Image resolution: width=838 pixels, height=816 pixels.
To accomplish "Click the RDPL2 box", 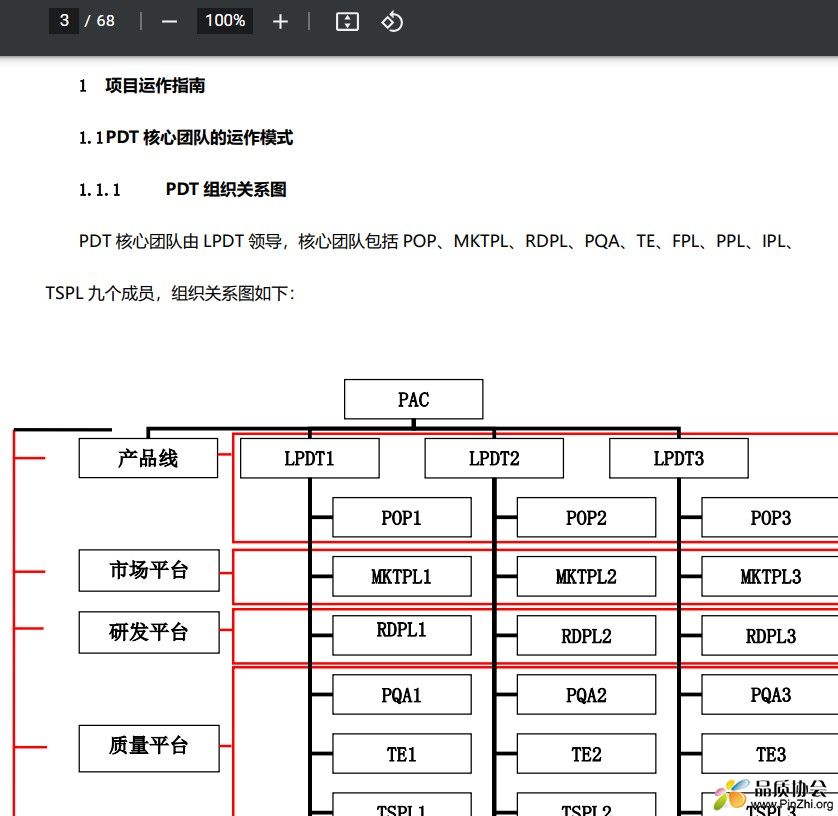I will (x=586, y=635).
